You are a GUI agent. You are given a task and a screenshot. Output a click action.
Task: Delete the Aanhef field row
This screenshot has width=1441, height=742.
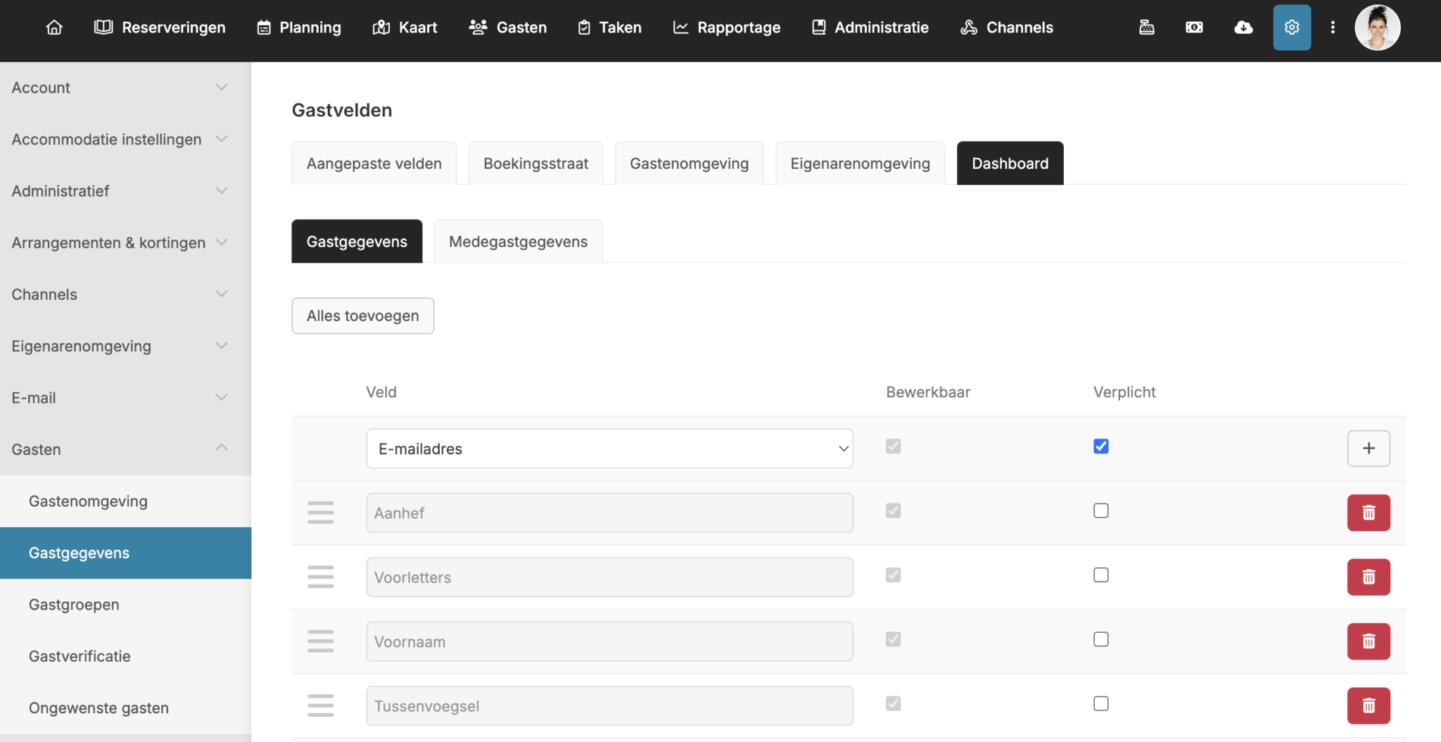(x=1368, y=513)
